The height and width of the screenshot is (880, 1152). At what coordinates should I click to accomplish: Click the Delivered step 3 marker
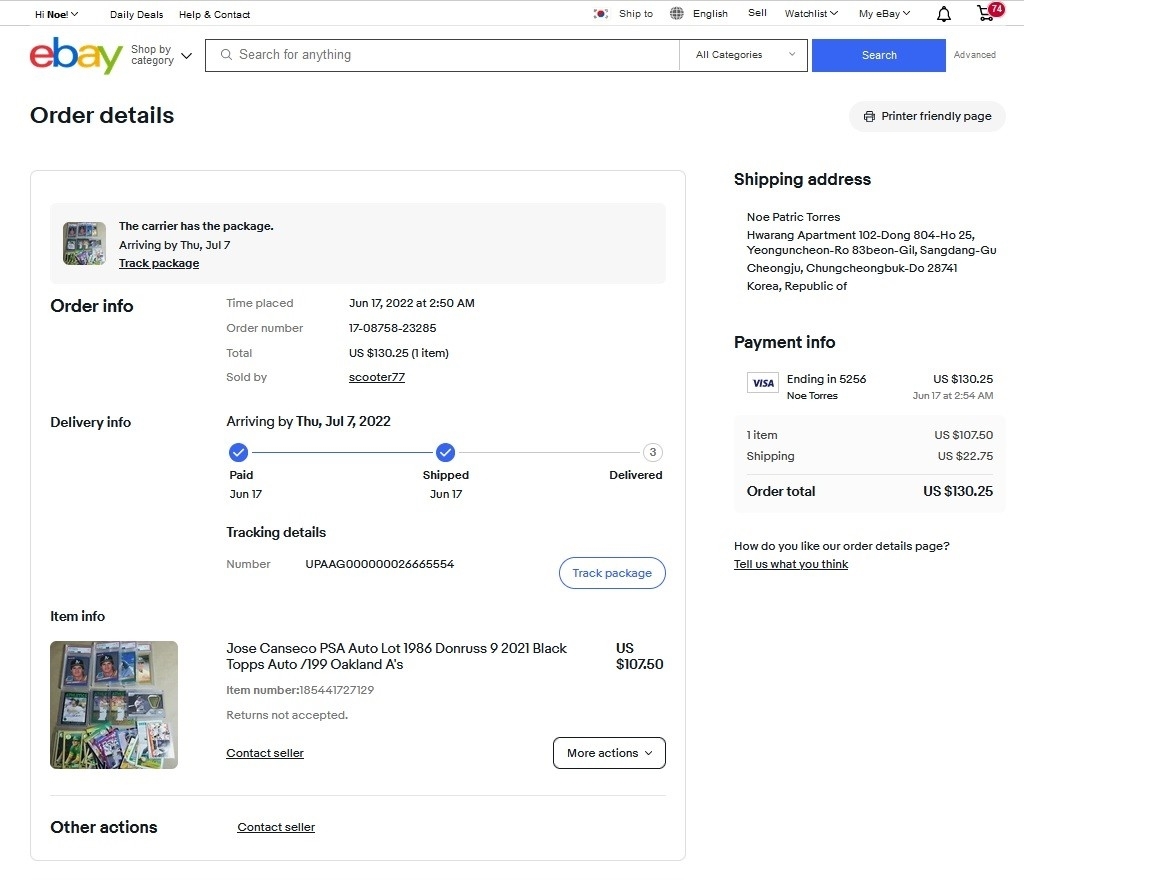coord(652,452)
